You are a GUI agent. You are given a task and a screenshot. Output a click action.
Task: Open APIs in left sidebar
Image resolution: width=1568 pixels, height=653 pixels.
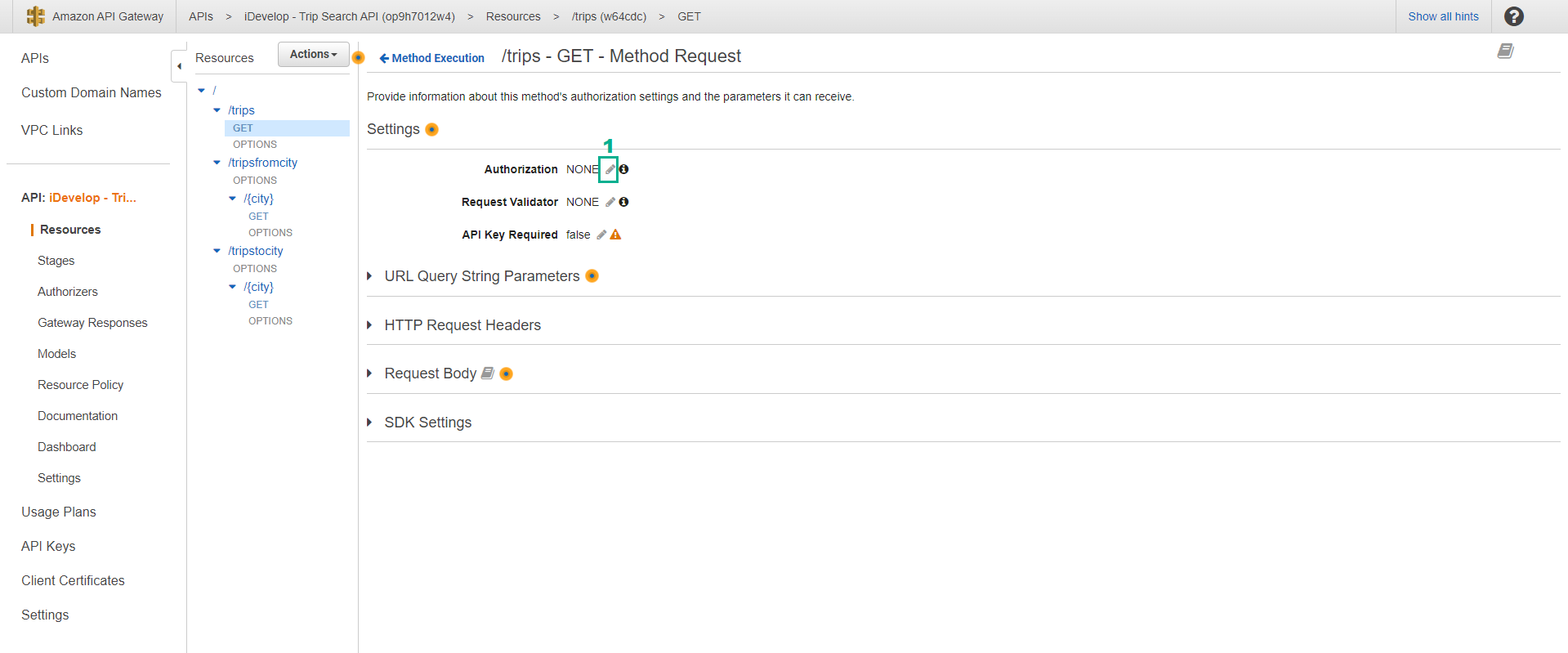click(x=35, y=58)
